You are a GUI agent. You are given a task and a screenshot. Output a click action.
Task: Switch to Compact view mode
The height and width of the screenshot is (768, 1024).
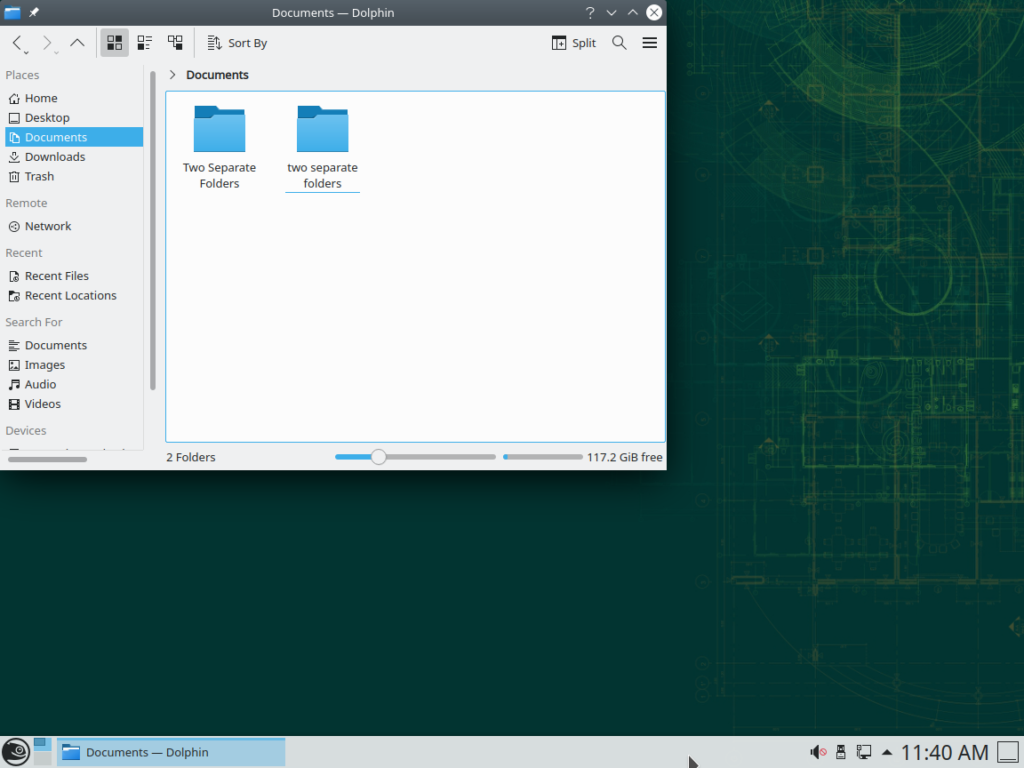coord(144,42)
